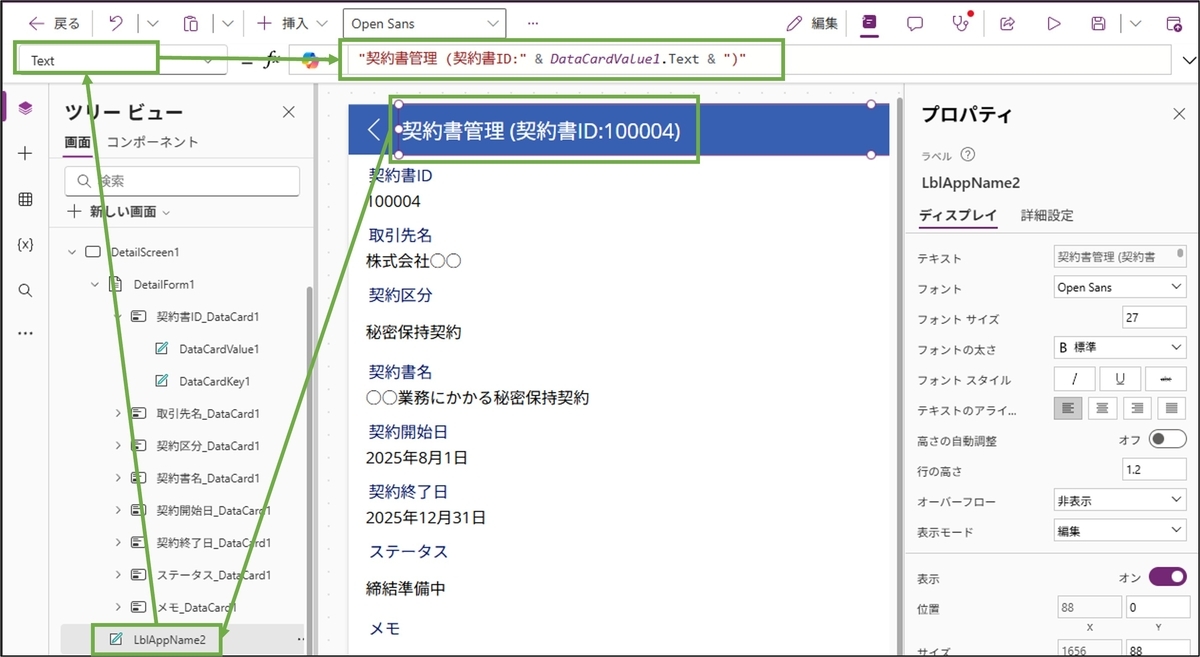
Task: Select the Tree view layers icon
Action: click(x=26, y=108)
